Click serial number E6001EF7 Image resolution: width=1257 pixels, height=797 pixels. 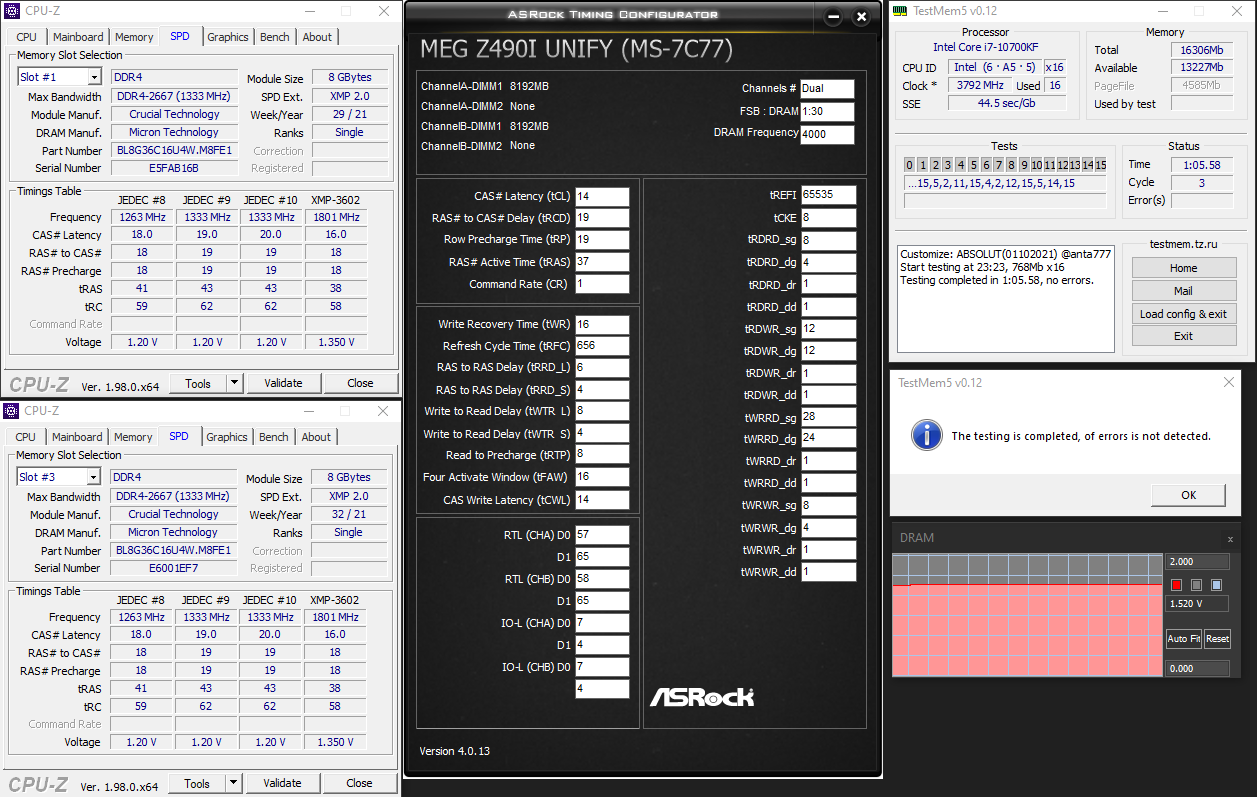click(x=173, y=568)
